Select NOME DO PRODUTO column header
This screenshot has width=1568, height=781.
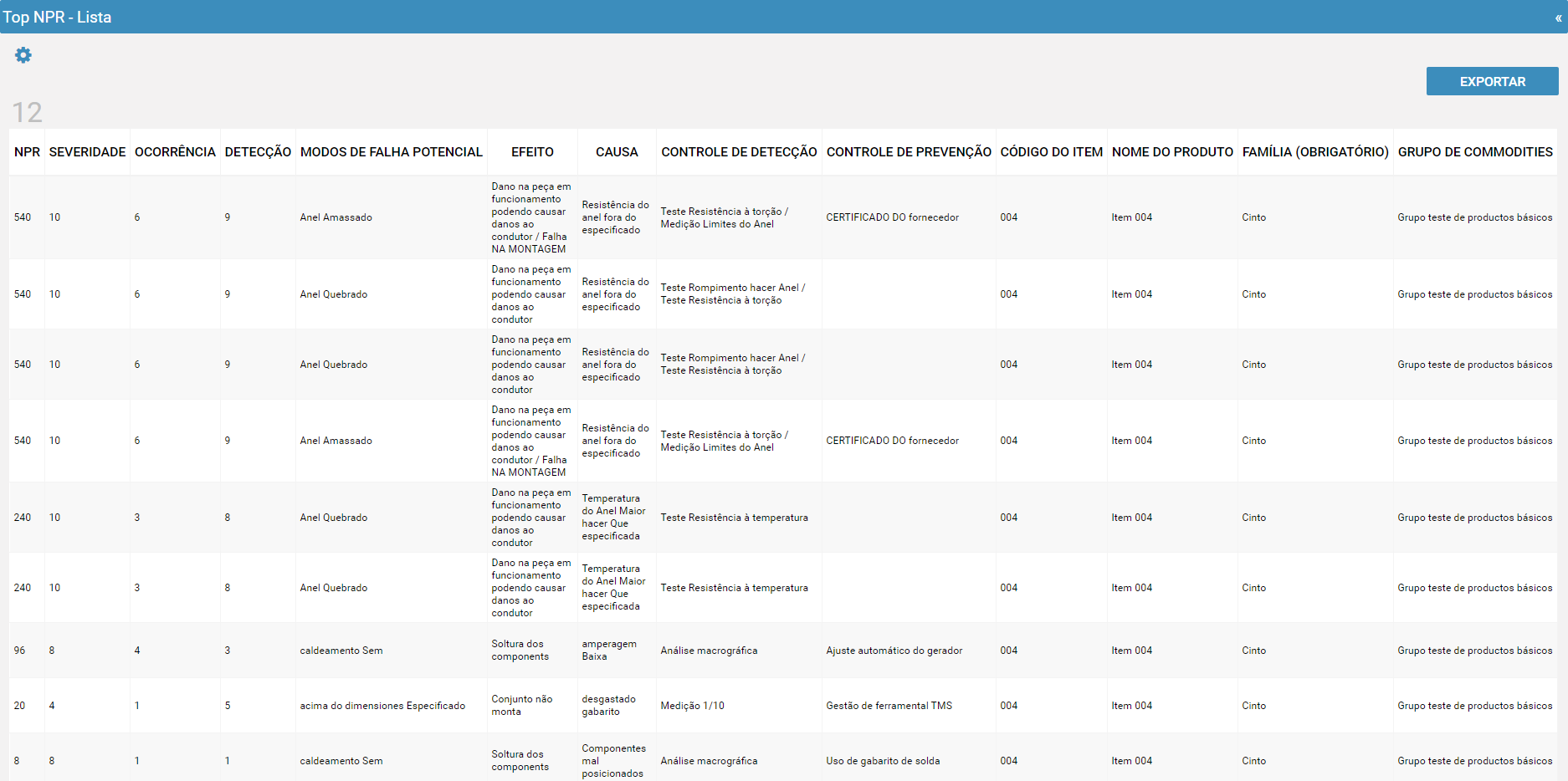pos(1172,152)
